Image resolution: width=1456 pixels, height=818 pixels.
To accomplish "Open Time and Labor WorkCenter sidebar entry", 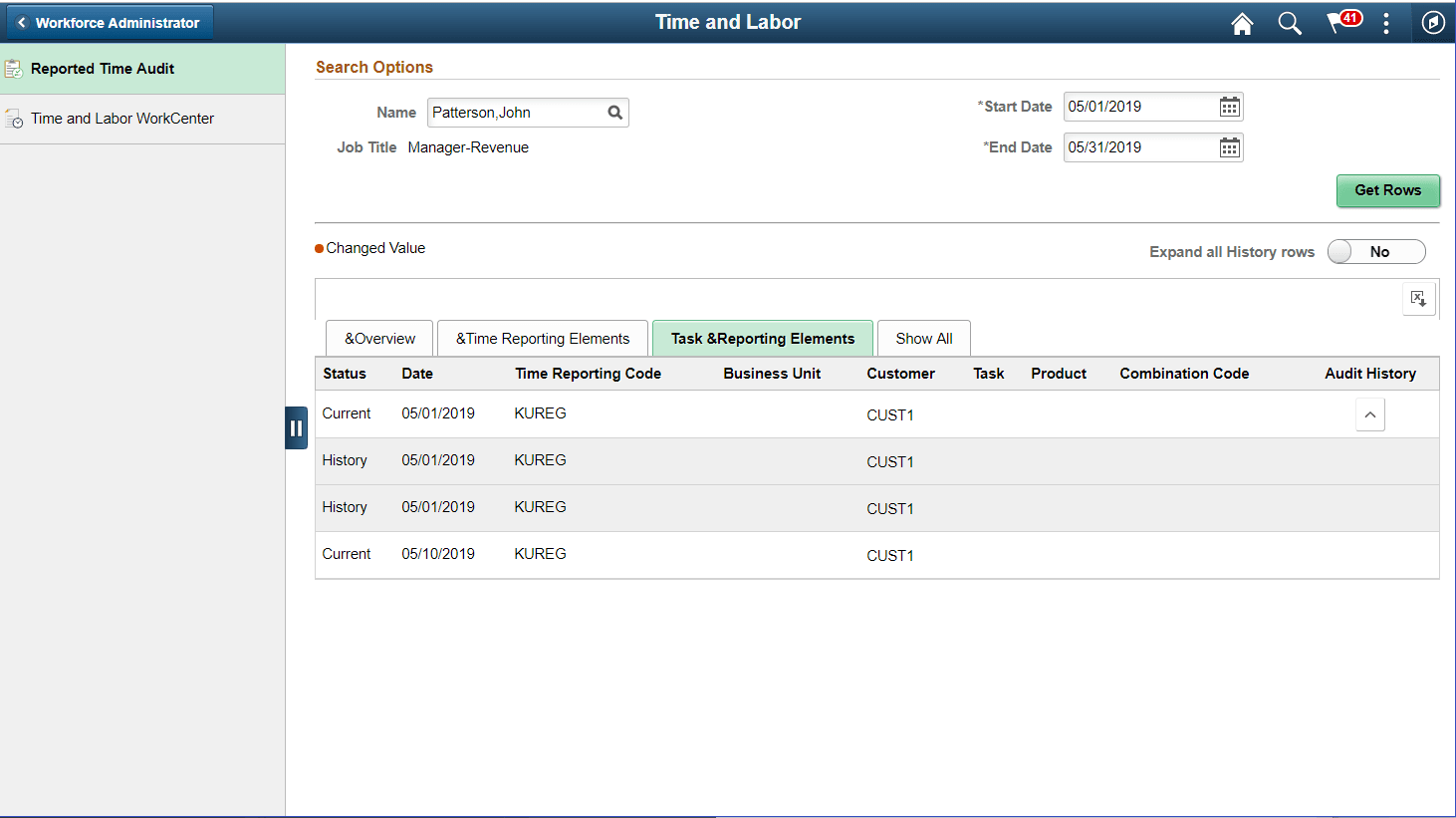I will (x=121, y=118).
